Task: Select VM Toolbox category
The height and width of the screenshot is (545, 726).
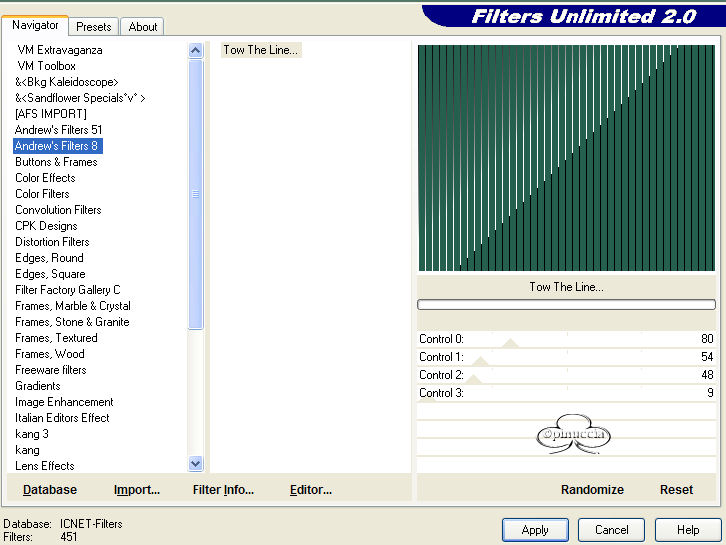Action: (46, 66)
